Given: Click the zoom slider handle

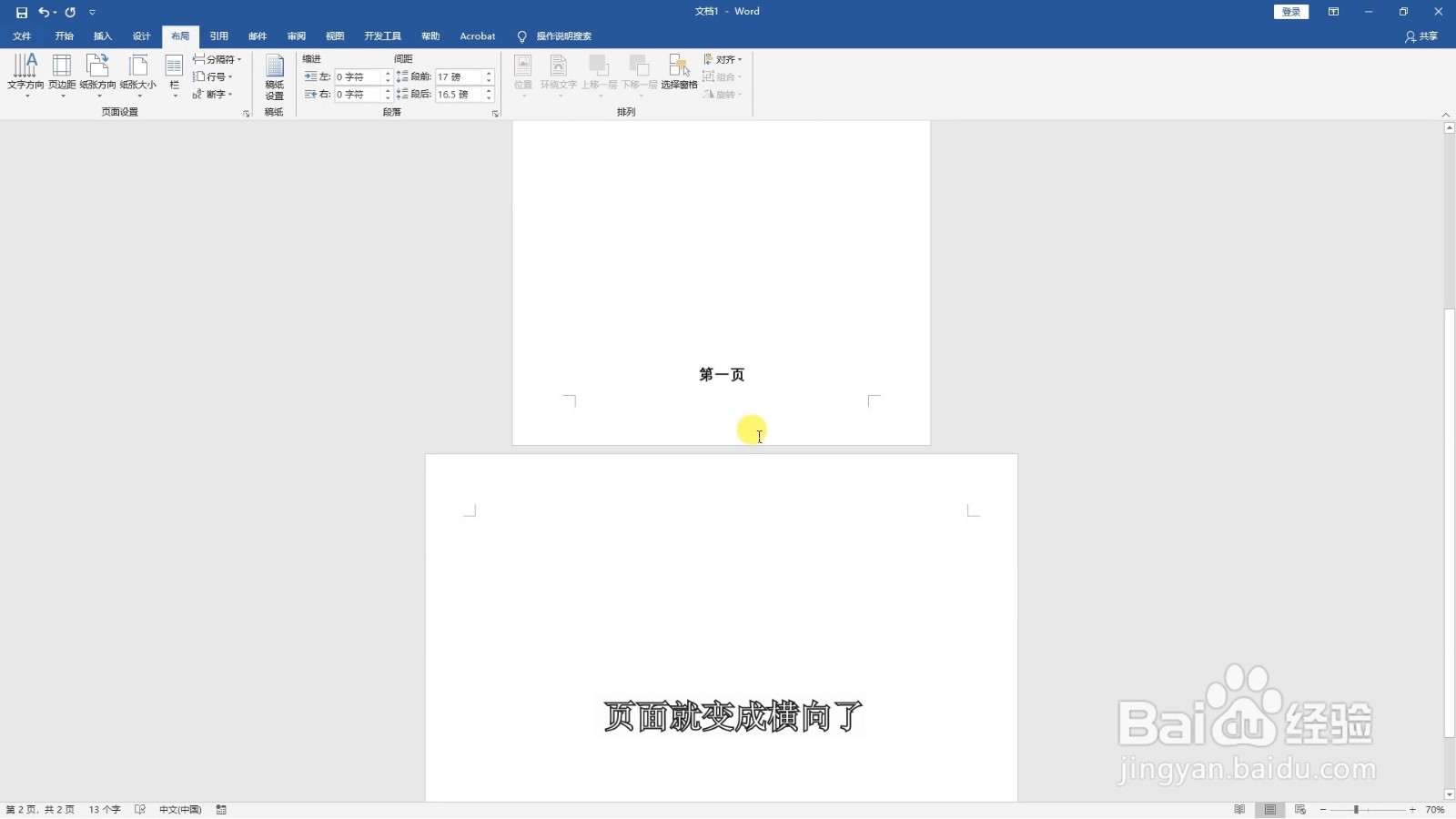Looking at the screenshot, I should pos(1356,810).
